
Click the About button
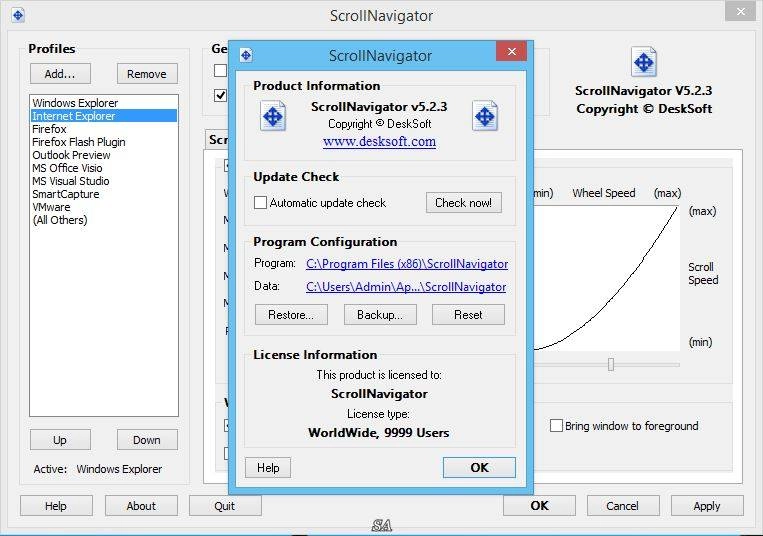pos(141,506)
